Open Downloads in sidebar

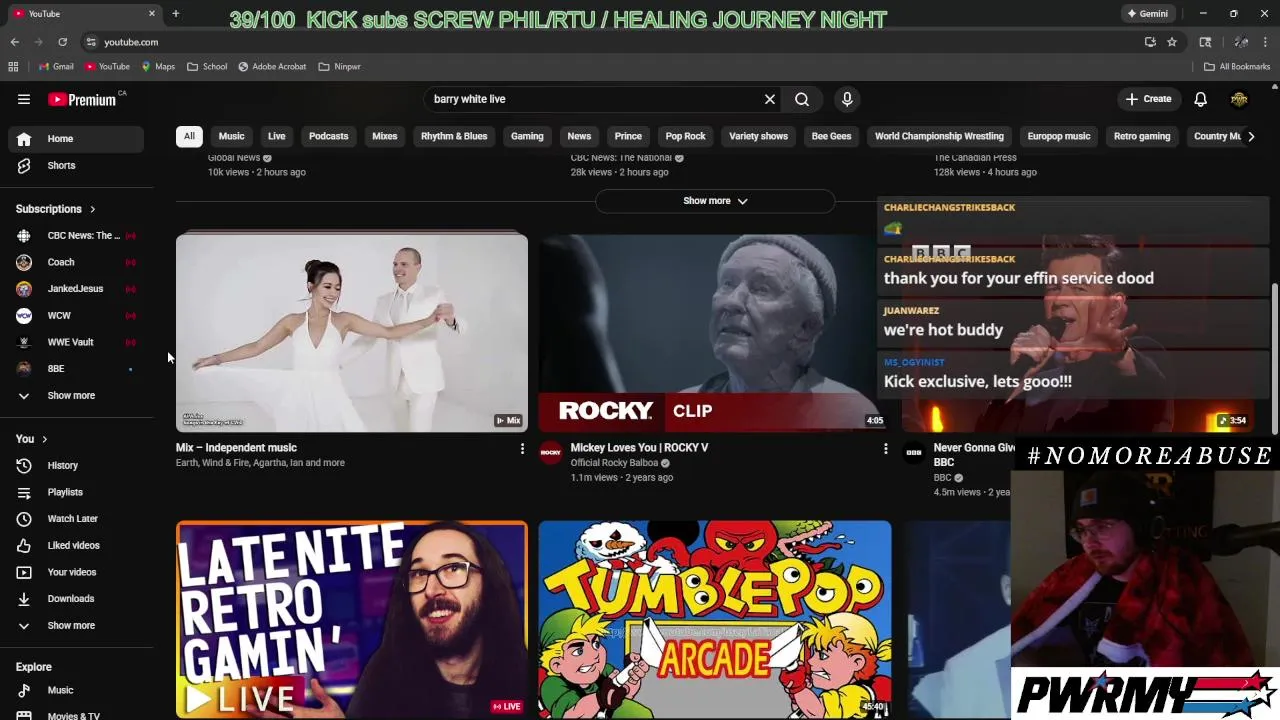tap(78, 599)
